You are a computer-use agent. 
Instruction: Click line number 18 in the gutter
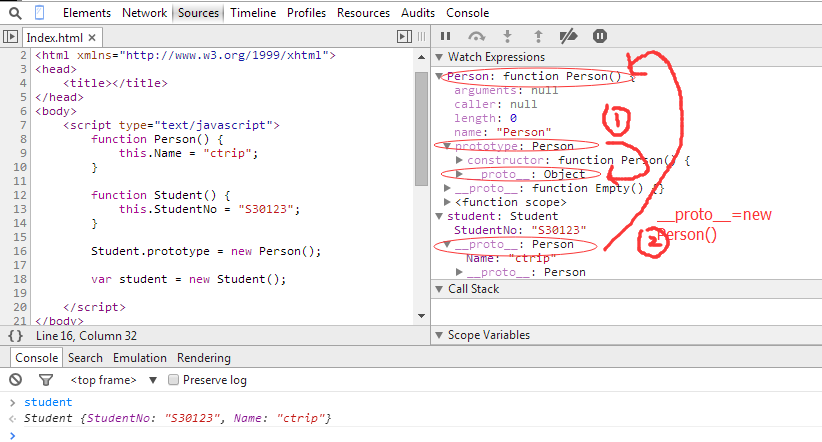coord(20,279)
